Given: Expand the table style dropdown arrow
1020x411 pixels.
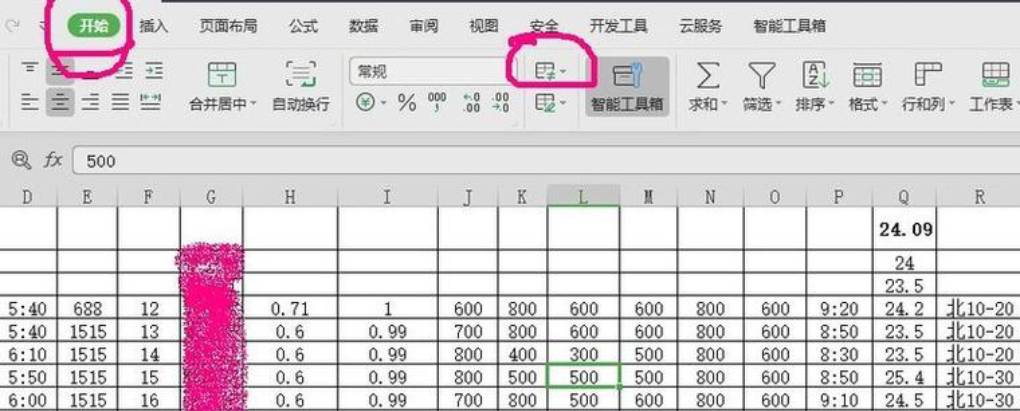Looking at the screenshot, I should coord(563,103).
